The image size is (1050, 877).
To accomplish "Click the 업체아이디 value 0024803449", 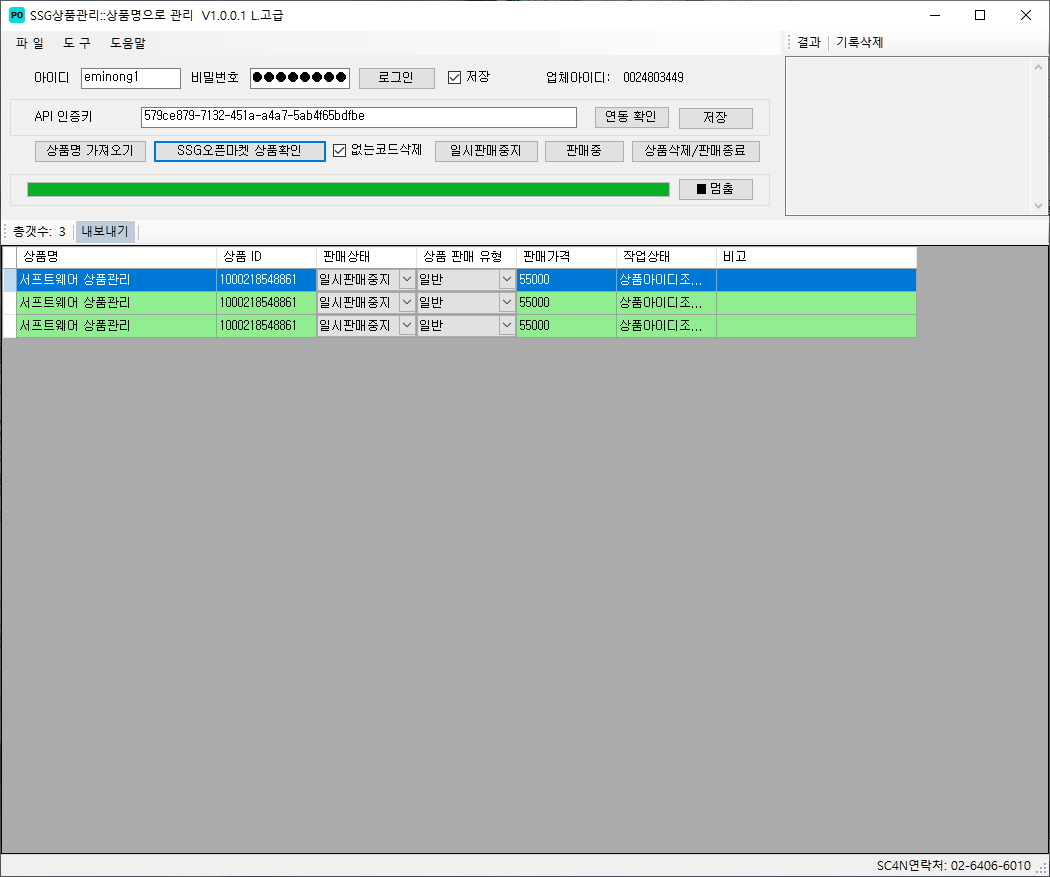I will coord(654,78).
